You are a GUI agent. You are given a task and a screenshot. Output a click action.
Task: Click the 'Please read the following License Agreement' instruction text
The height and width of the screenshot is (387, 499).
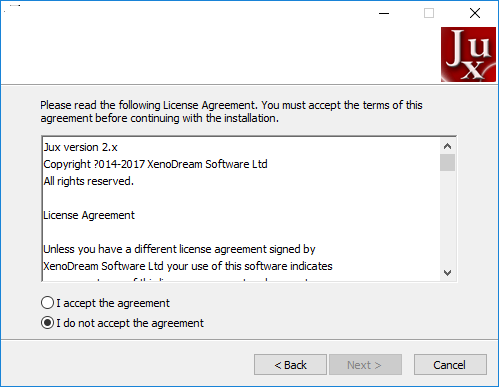tap(231, 112)
